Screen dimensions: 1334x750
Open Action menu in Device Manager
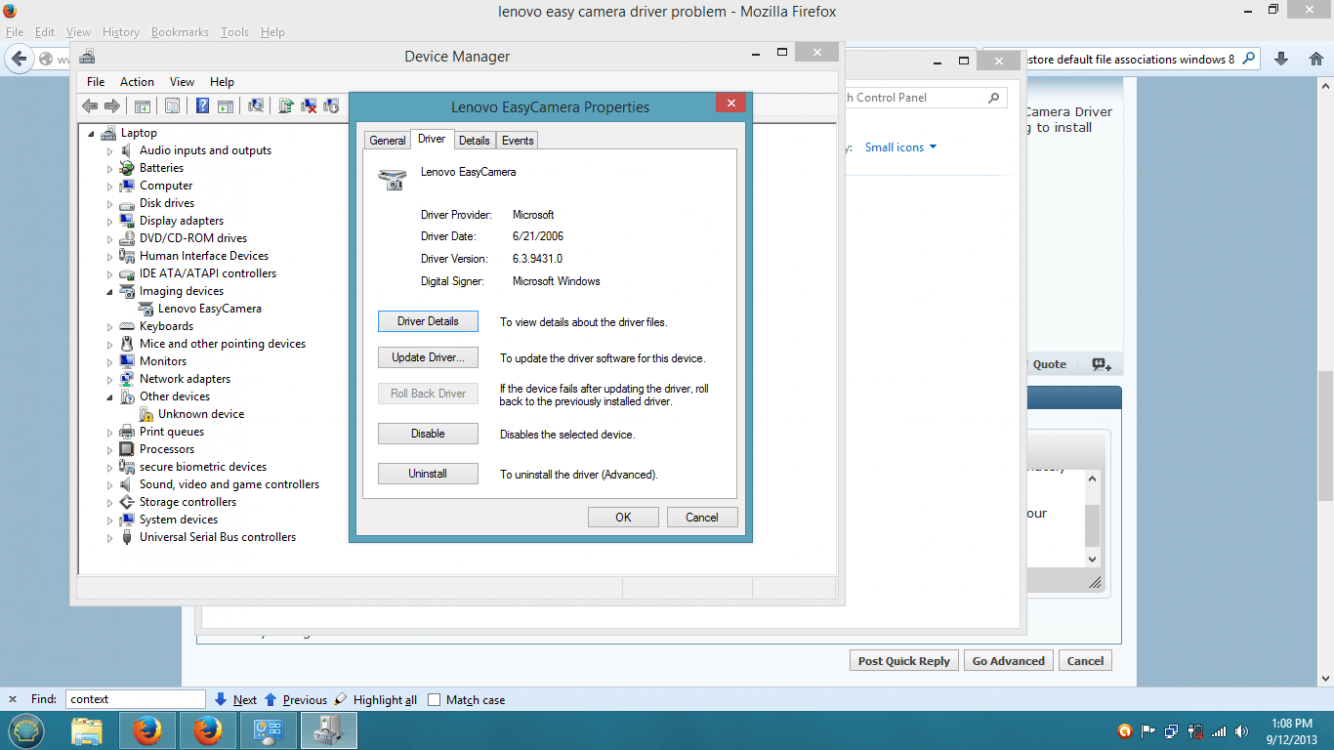(137, 82)
